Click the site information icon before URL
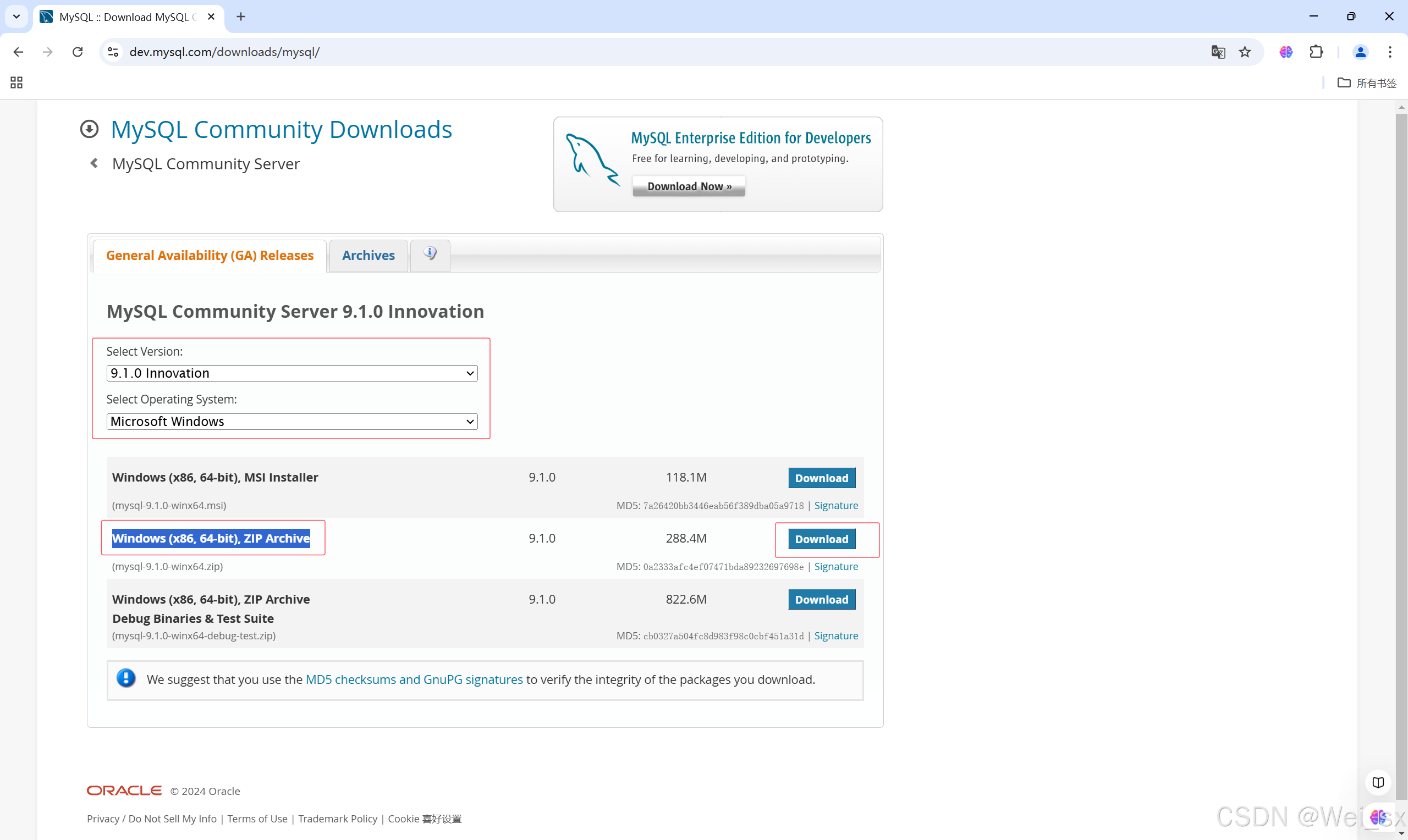This screenshot has width=1408, height=840. pos(113,52)
